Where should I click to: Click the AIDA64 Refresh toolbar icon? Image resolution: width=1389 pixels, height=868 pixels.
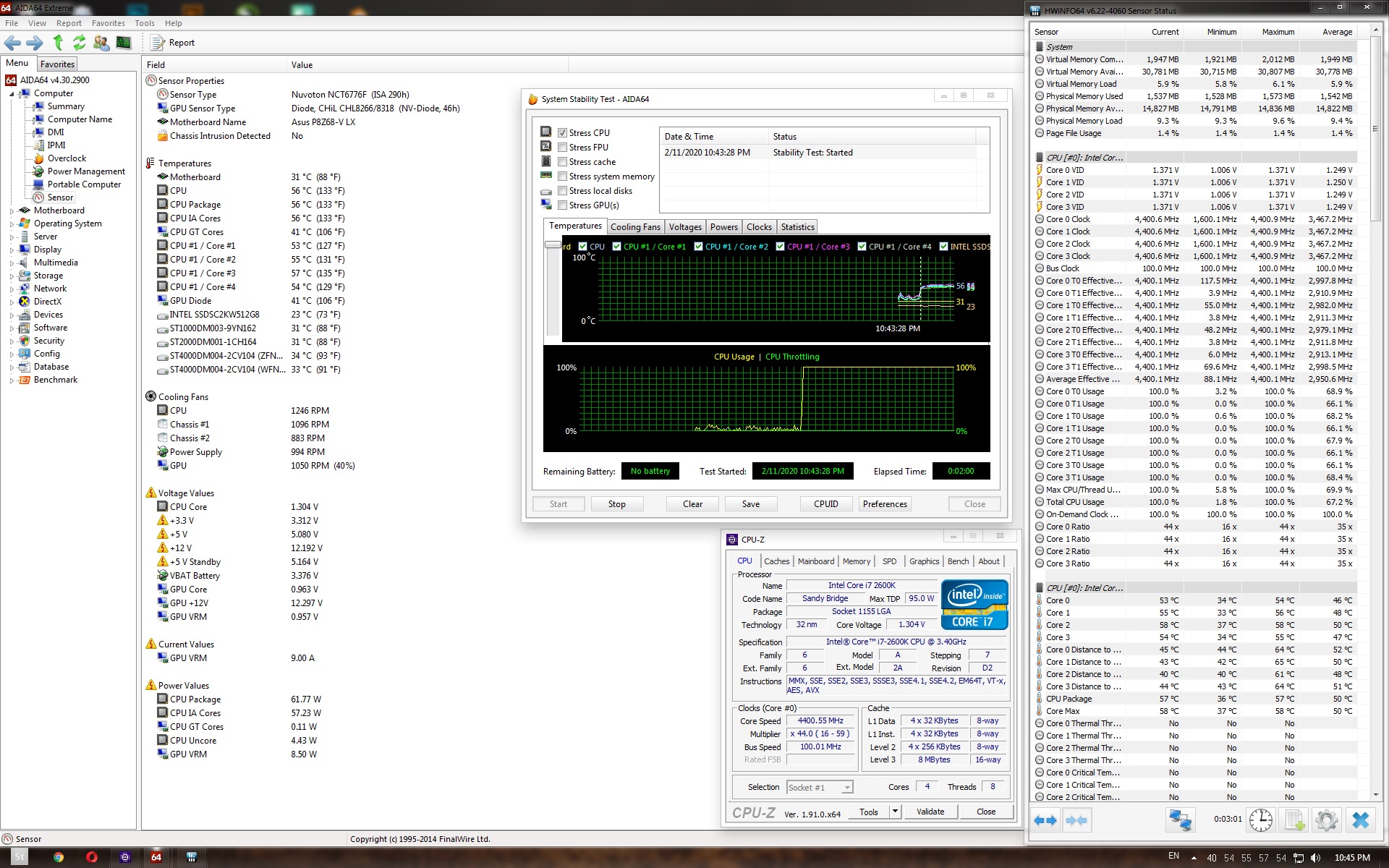click(x=79, y=43)
